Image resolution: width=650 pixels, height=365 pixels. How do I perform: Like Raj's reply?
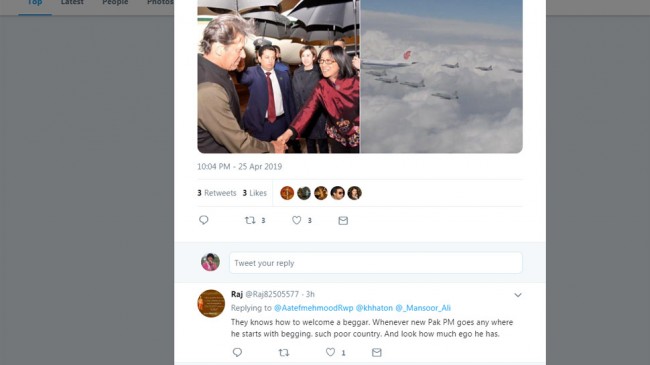pyautogui.click(x=330, y=352)
